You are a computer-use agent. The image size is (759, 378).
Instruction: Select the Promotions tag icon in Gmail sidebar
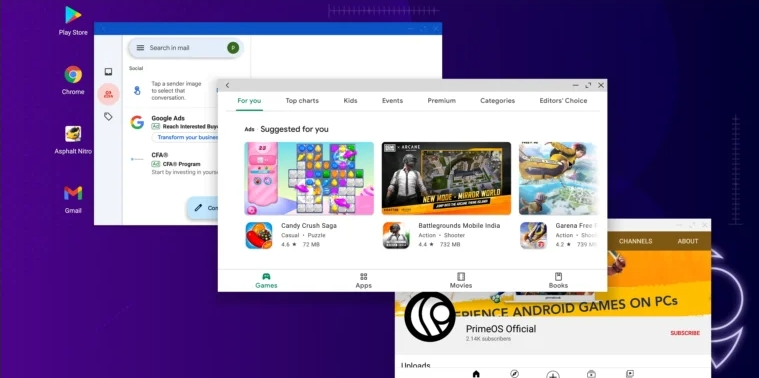tap(108, 117)
